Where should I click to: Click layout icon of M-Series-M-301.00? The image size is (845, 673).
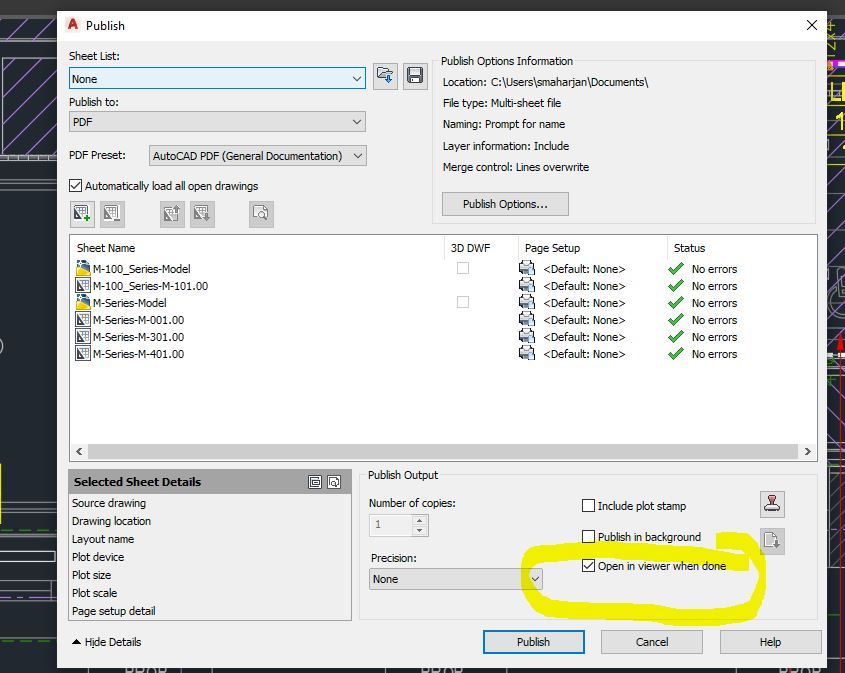point(83,337)
